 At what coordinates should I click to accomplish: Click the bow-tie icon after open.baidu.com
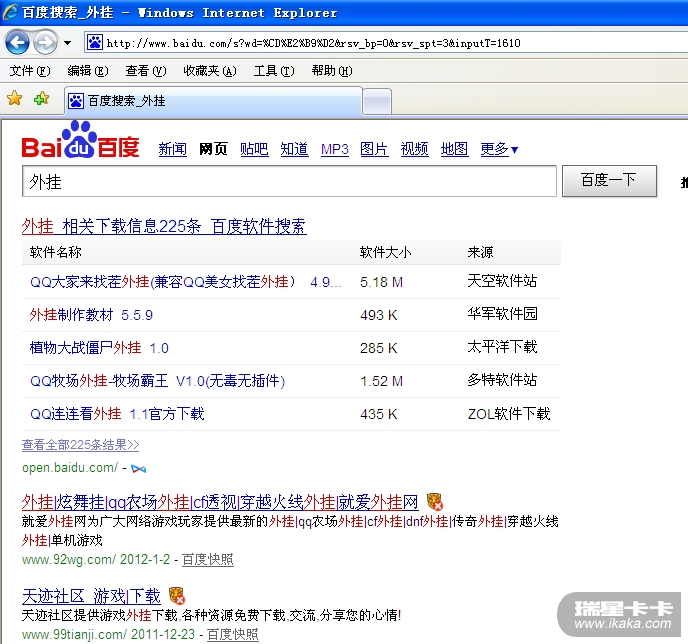click(139, 469)
